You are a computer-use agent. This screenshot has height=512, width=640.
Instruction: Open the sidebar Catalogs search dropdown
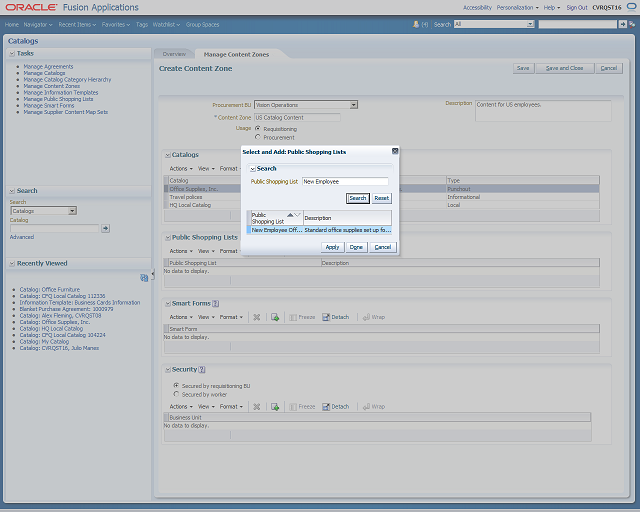[72, 211]
